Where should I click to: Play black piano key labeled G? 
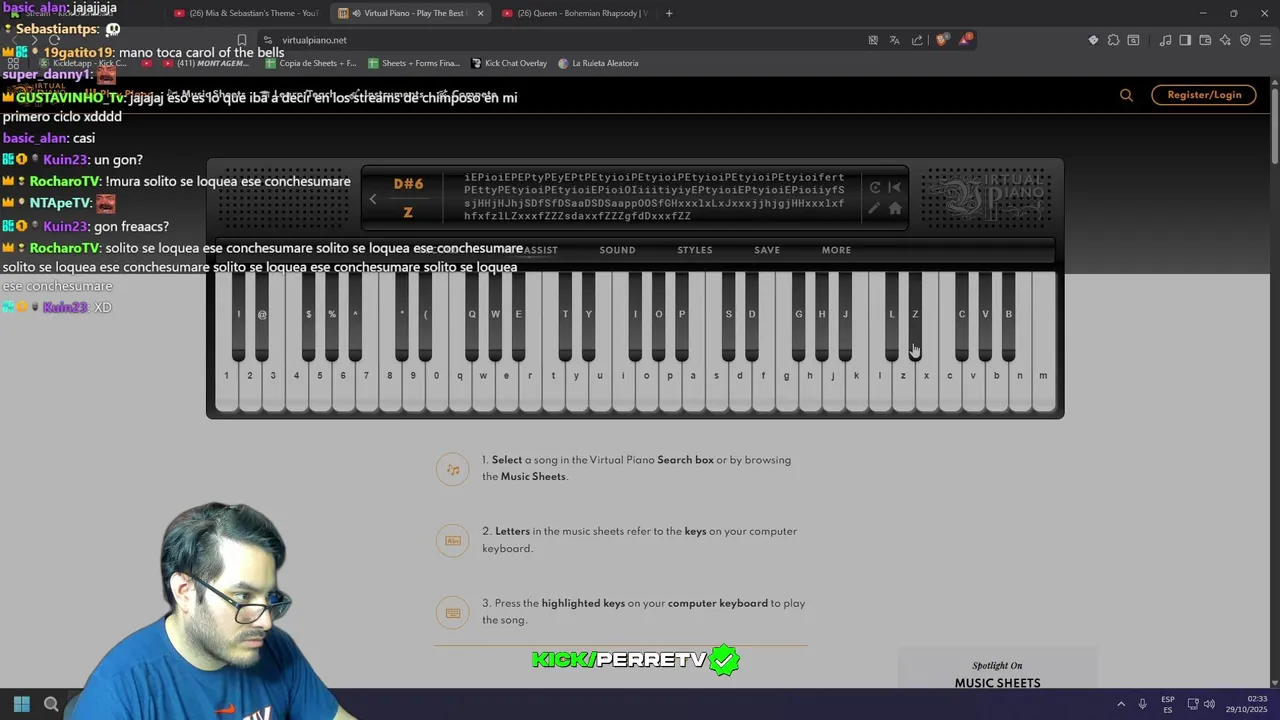coord(798,315)
